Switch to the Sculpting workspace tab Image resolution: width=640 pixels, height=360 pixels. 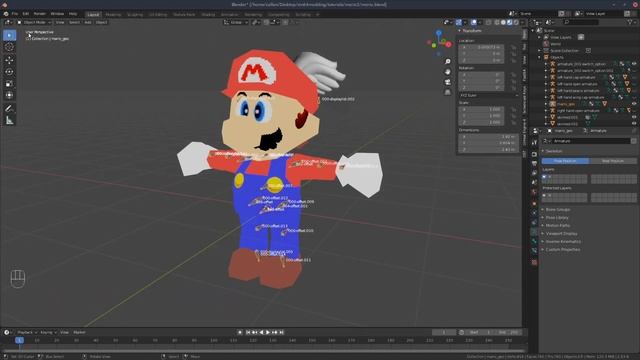pyautogui.click(x=135, y=14)
